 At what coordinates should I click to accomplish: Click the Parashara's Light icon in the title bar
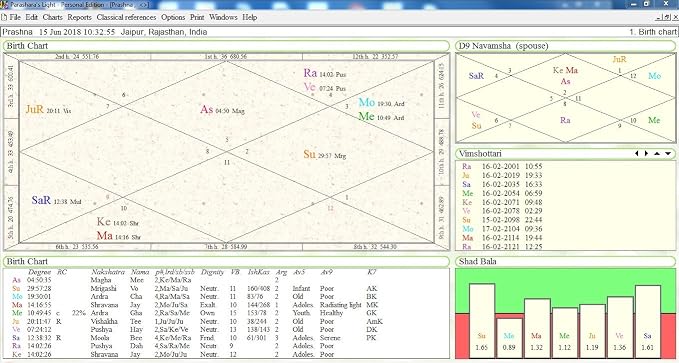click(5, 4)
